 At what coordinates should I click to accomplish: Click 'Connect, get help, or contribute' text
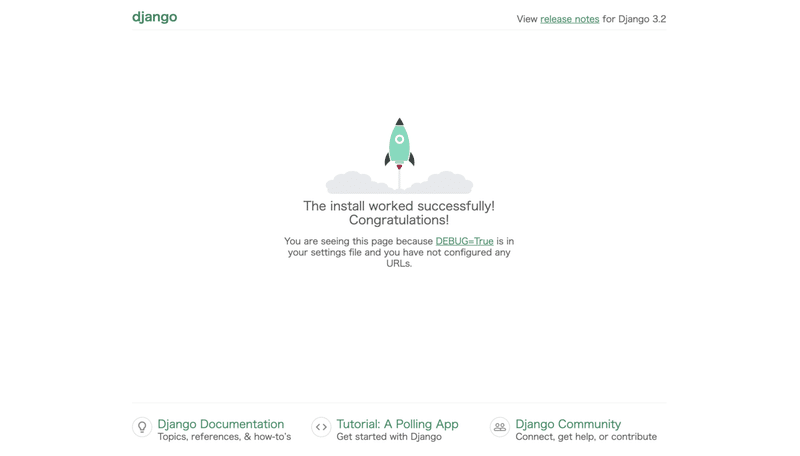point(586,437)
